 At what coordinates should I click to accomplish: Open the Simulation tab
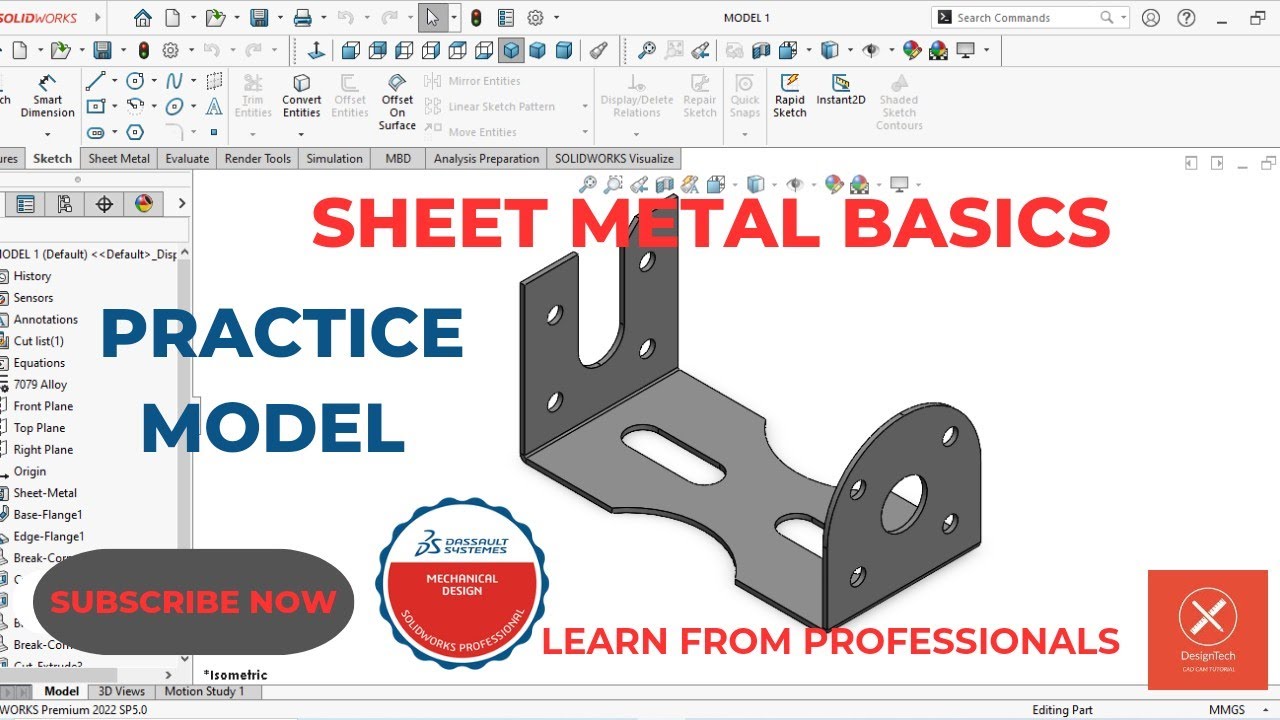coord(334,158)
